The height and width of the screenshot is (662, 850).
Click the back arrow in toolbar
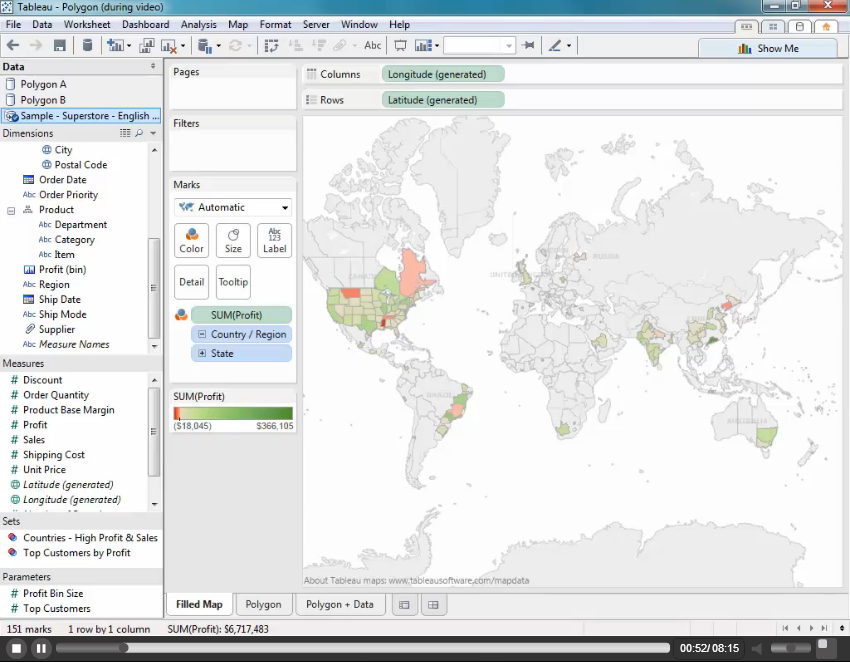click(13, 45)
